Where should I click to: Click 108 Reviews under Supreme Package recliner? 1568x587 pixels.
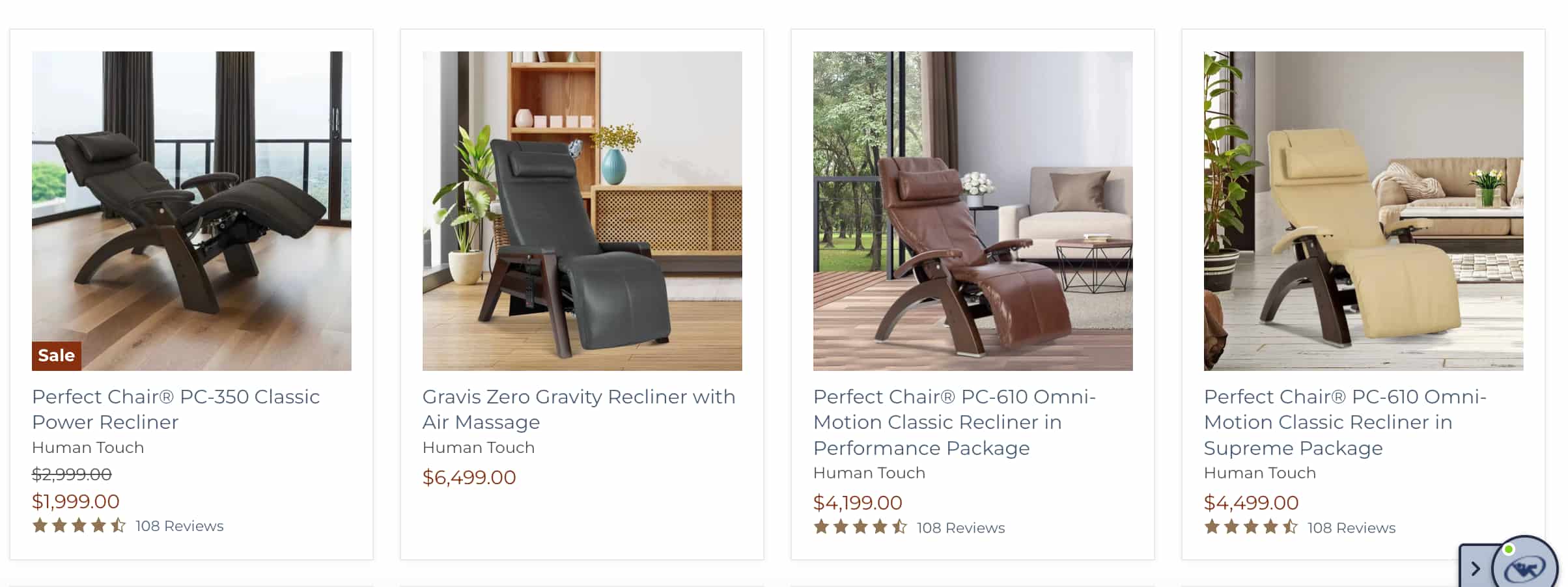(x=1351, y=528)
